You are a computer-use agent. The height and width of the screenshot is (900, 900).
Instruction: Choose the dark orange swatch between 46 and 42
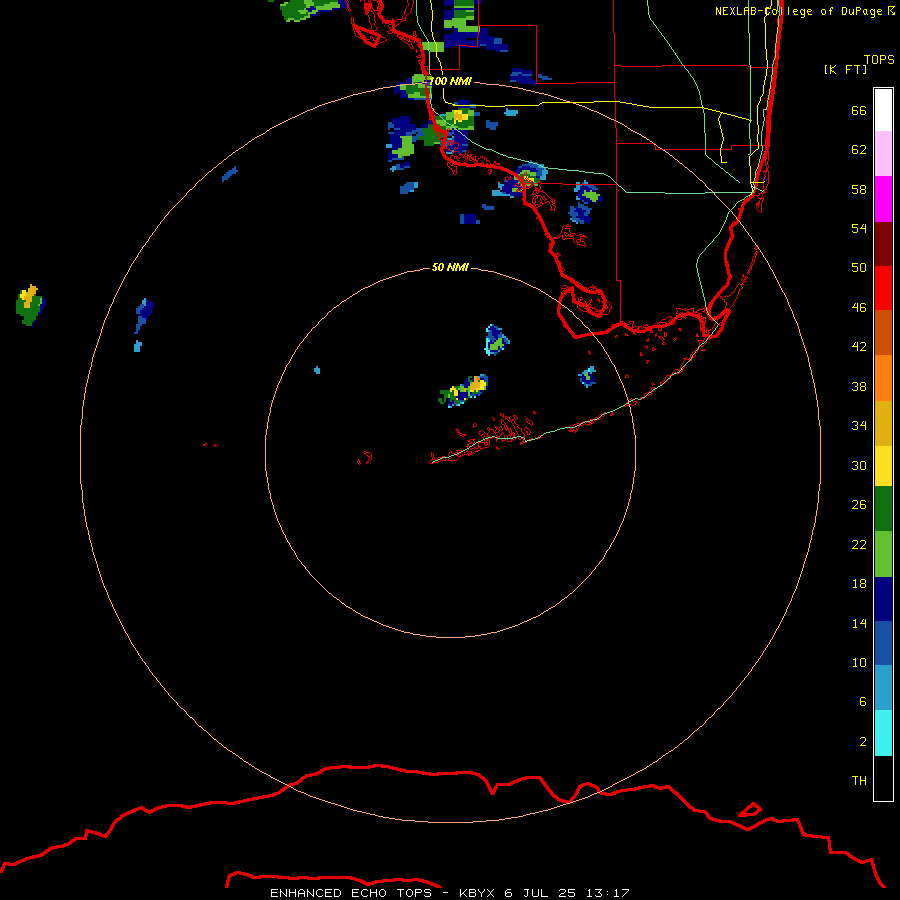click(x=883, y=333)
